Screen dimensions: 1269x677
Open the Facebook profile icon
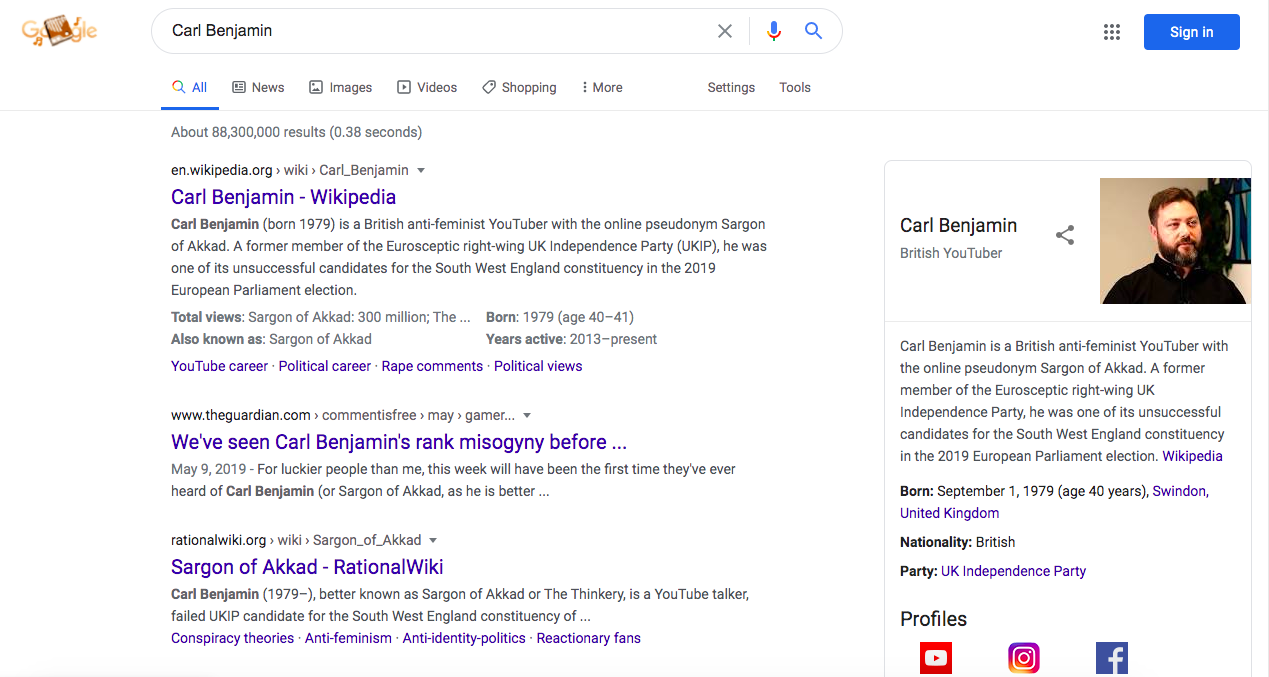coord(1112,658)
